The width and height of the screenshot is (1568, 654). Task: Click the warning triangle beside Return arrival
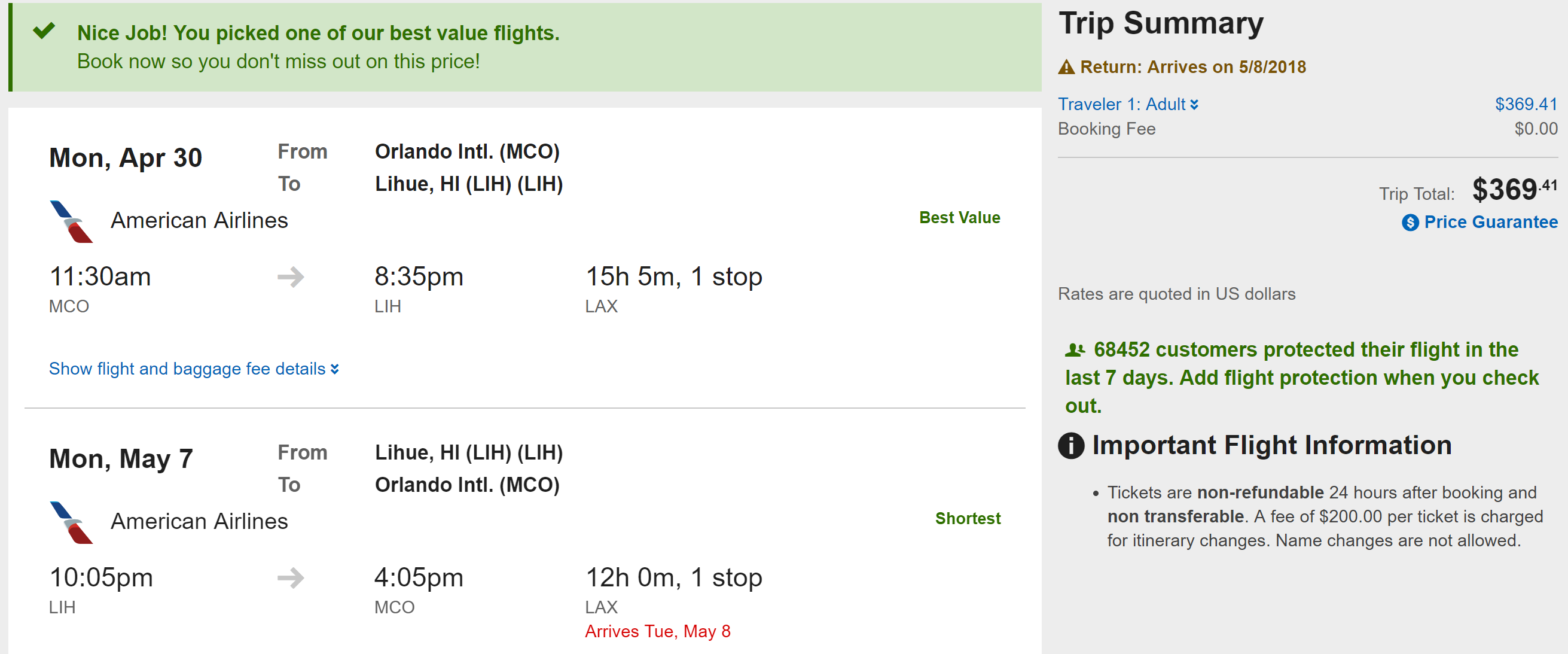(x=1066, y=67)
